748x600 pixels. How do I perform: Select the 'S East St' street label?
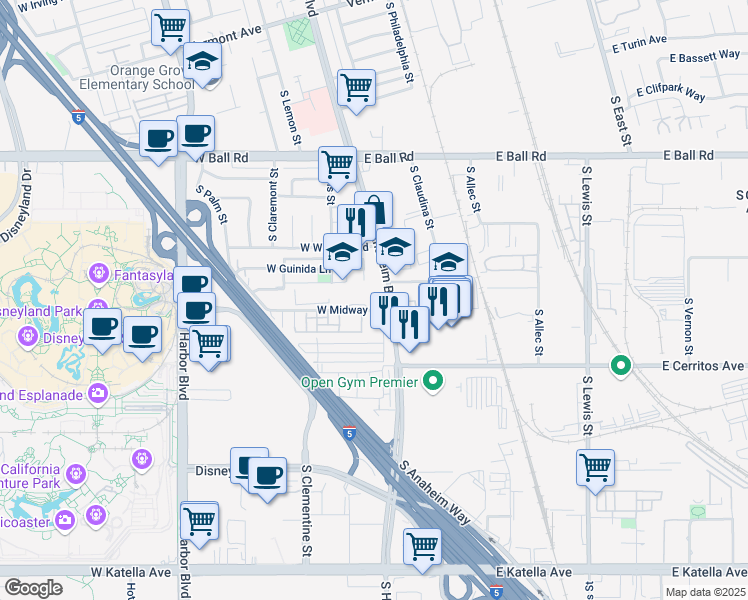(621, 121)
